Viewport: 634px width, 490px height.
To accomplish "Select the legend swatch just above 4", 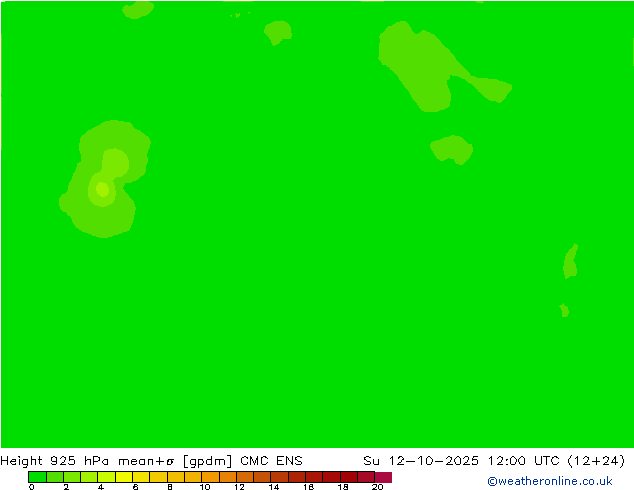I will (106, 477).
